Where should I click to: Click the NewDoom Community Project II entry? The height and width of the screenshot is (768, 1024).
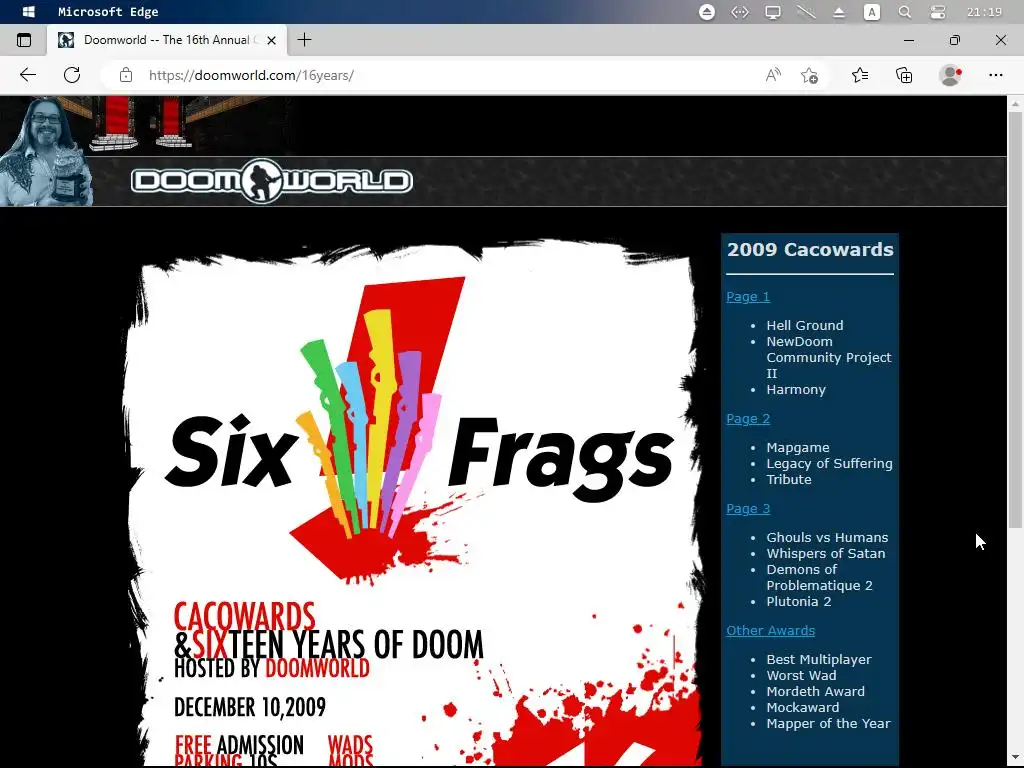(x=829, y=357)
